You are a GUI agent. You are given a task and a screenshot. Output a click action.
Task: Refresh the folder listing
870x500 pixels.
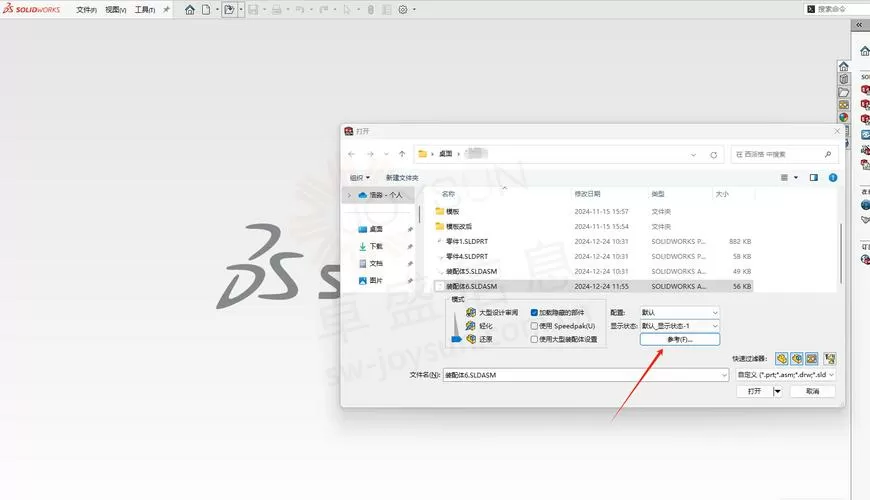(x=714, y=155)
